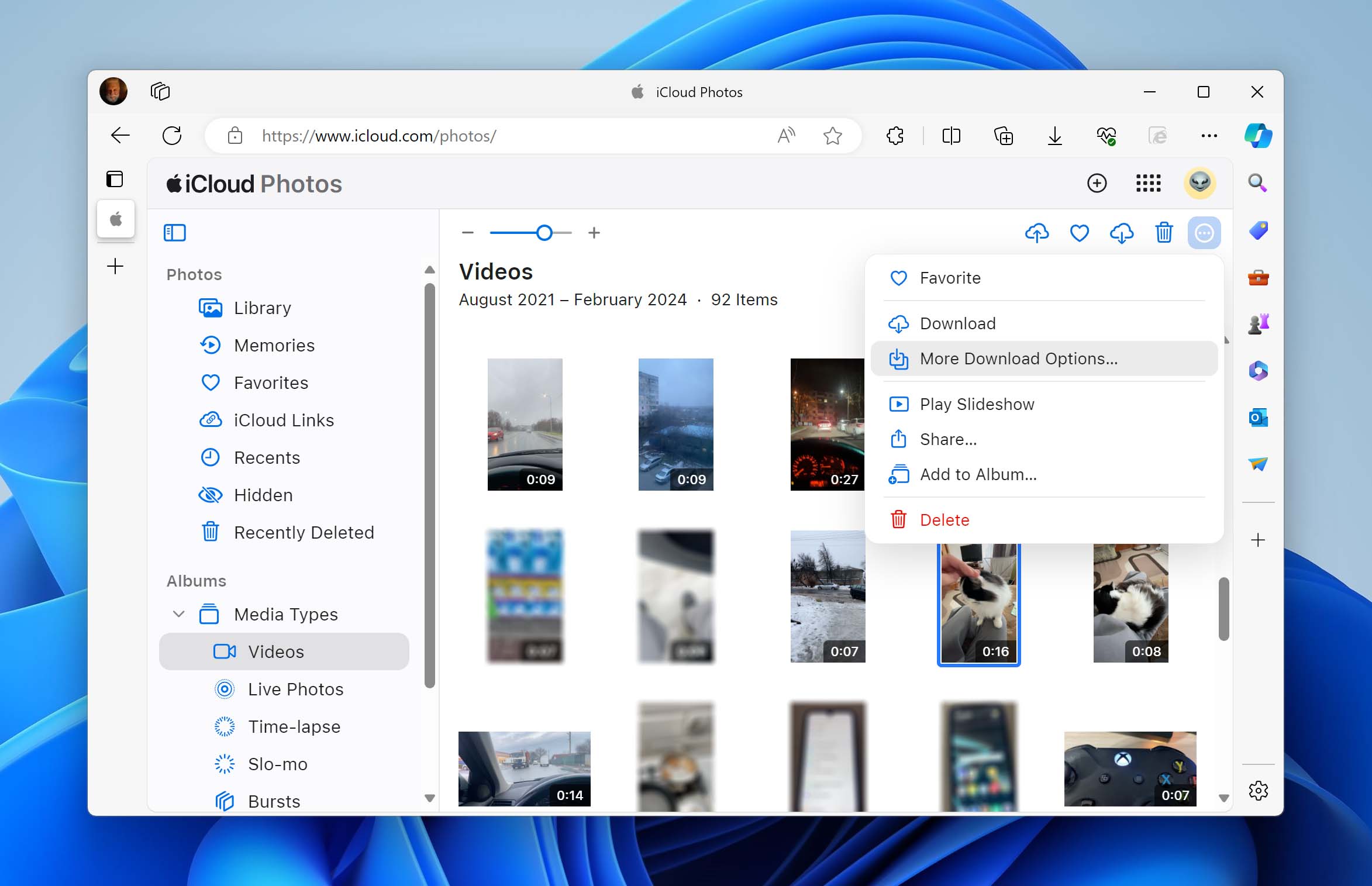Choose Add to Album… menu item
Screen dimensions: 1372x886
point(1044,474)
